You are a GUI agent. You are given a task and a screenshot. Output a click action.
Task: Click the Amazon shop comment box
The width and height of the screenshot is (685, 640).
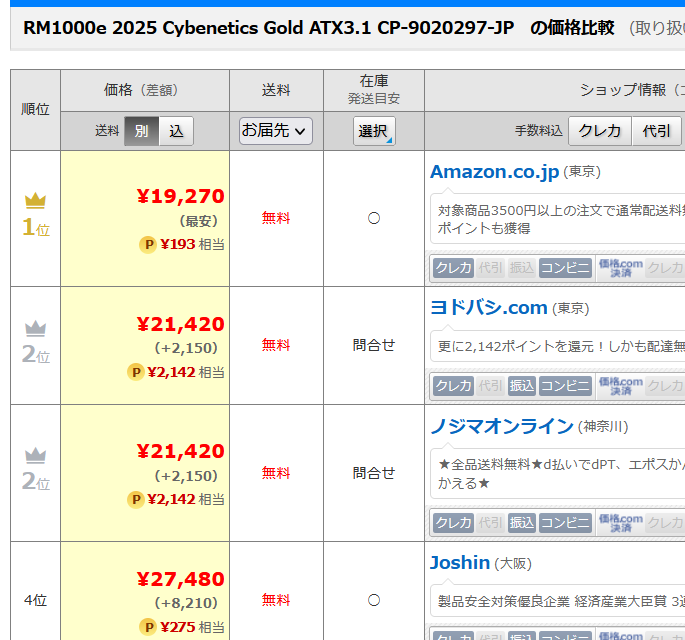pos(557,218)
